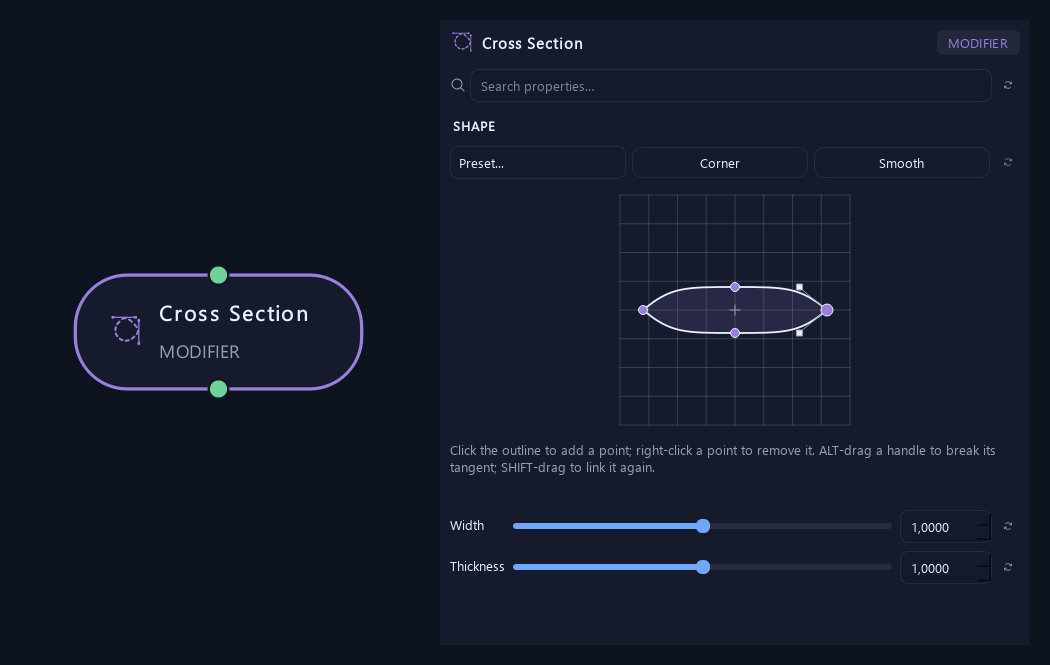
Task: Click the Width slider handle
Action: pyautogui.click(x=702, y=526)
